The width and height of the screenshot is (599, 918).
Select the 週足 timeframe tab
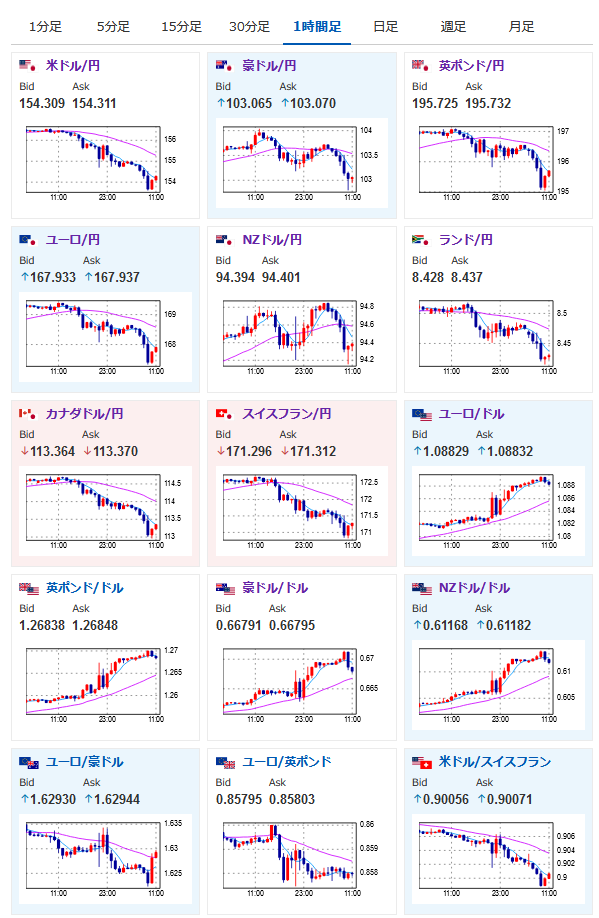tap(453, 27)
